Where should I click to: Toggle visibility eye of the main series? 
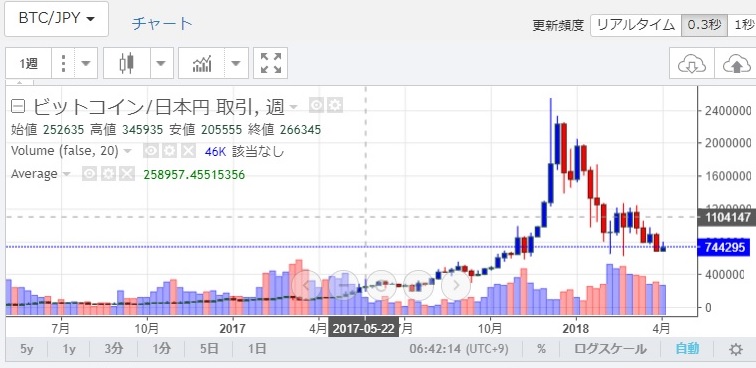tap(316, 106)
